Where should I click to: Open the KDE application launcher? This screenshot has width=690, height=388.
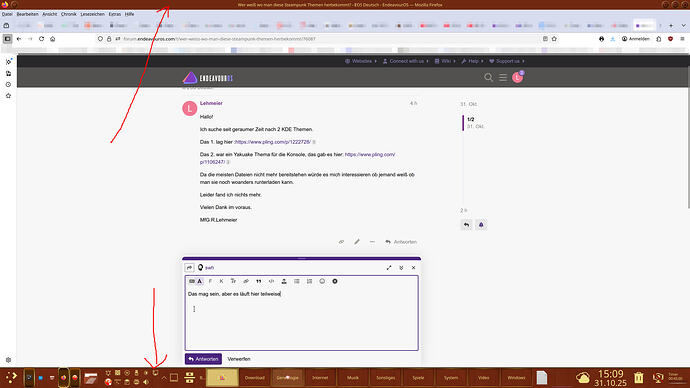coord(11,377)
